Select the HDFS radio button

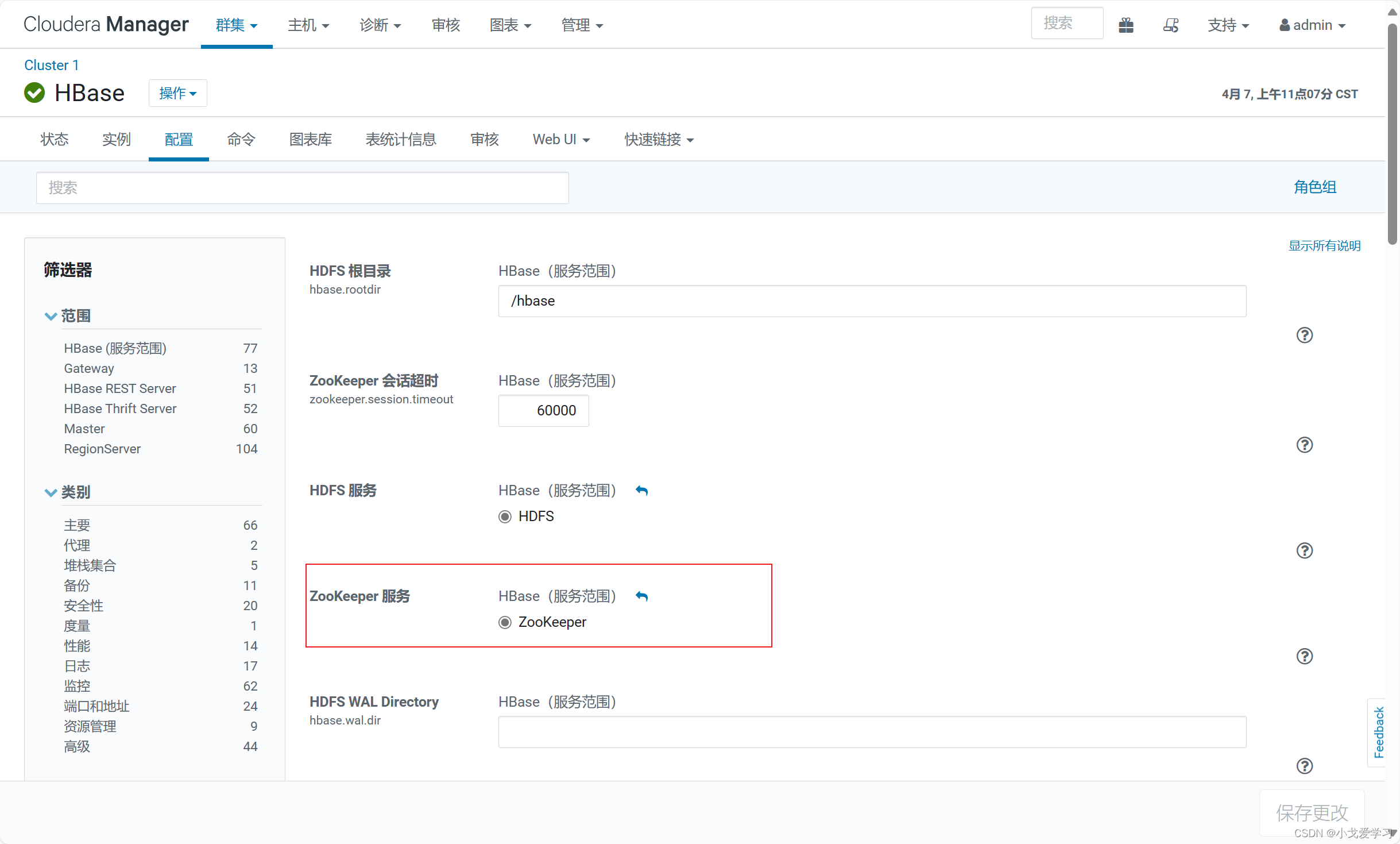point(505,517)
